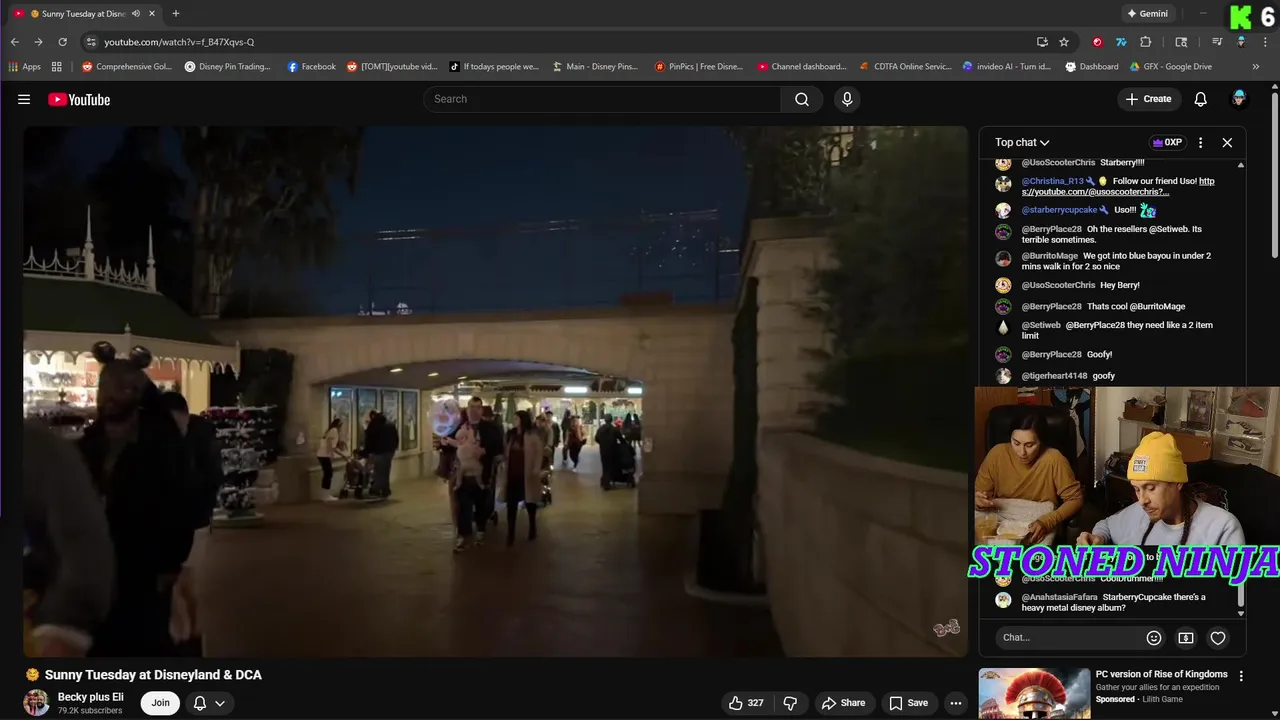Image resolution: width=1280 pixels, height=720 pixels.
Task: Open the Chrome extensions puzzle menu
Action: (x=1146, y=42)
